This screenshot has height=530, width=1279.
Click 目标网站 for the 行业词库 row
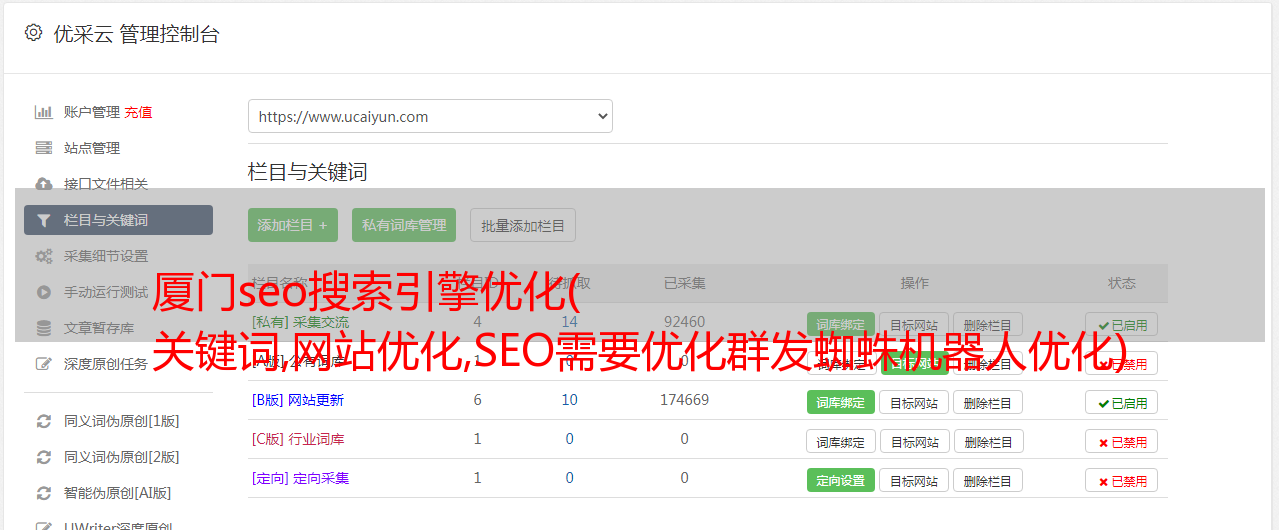coord(914,441)
